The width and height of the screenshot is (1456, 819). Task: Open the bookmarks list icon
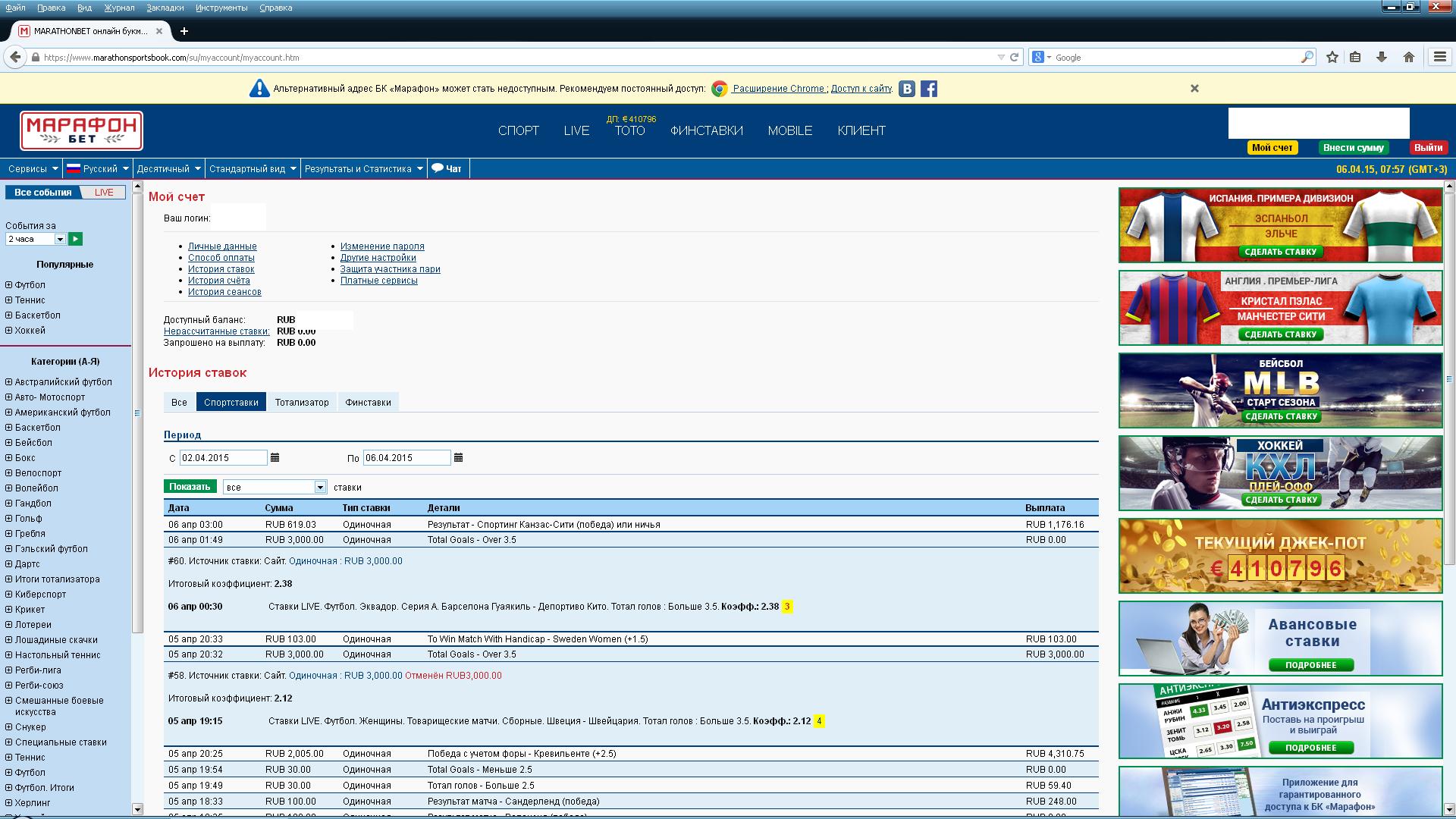1356,57
